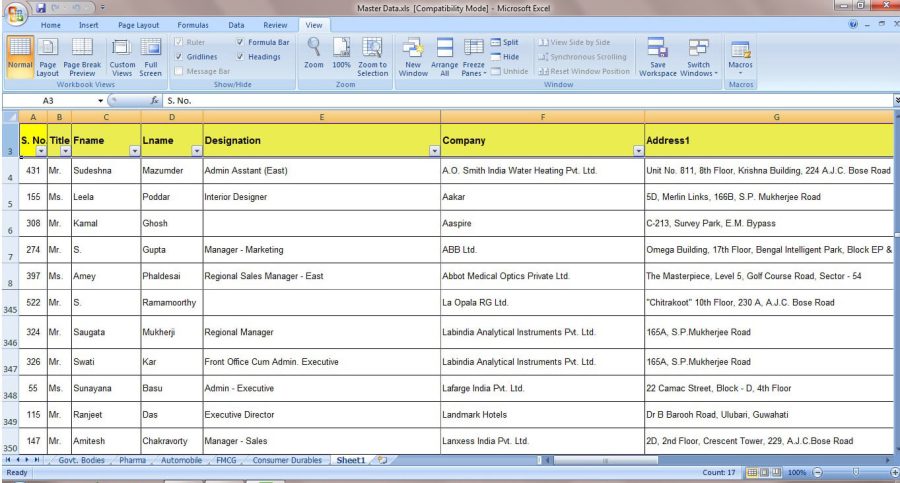
Task: Open the Page Layout ribbon tab
Action: pyautogui.click(x=138, y=25)
